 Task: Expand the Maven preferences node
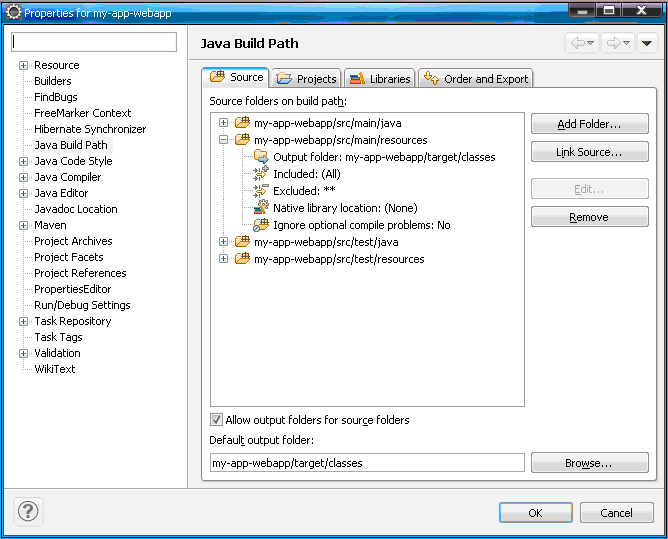point(23,225)
